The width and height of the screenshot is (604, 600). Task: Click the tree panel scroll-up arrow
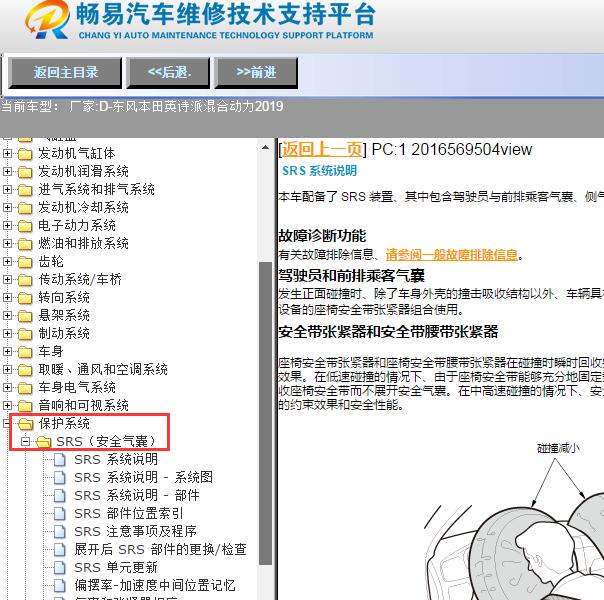tap(265, 147)
